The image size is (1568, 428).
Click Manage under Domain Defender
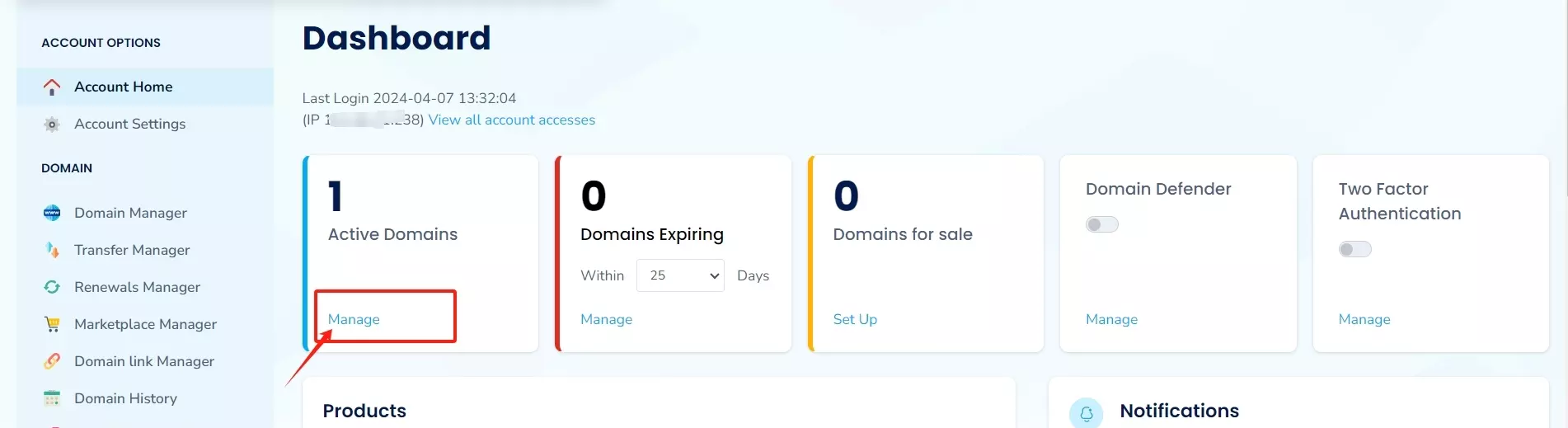pyautogui.click(x=1111, y=319)
